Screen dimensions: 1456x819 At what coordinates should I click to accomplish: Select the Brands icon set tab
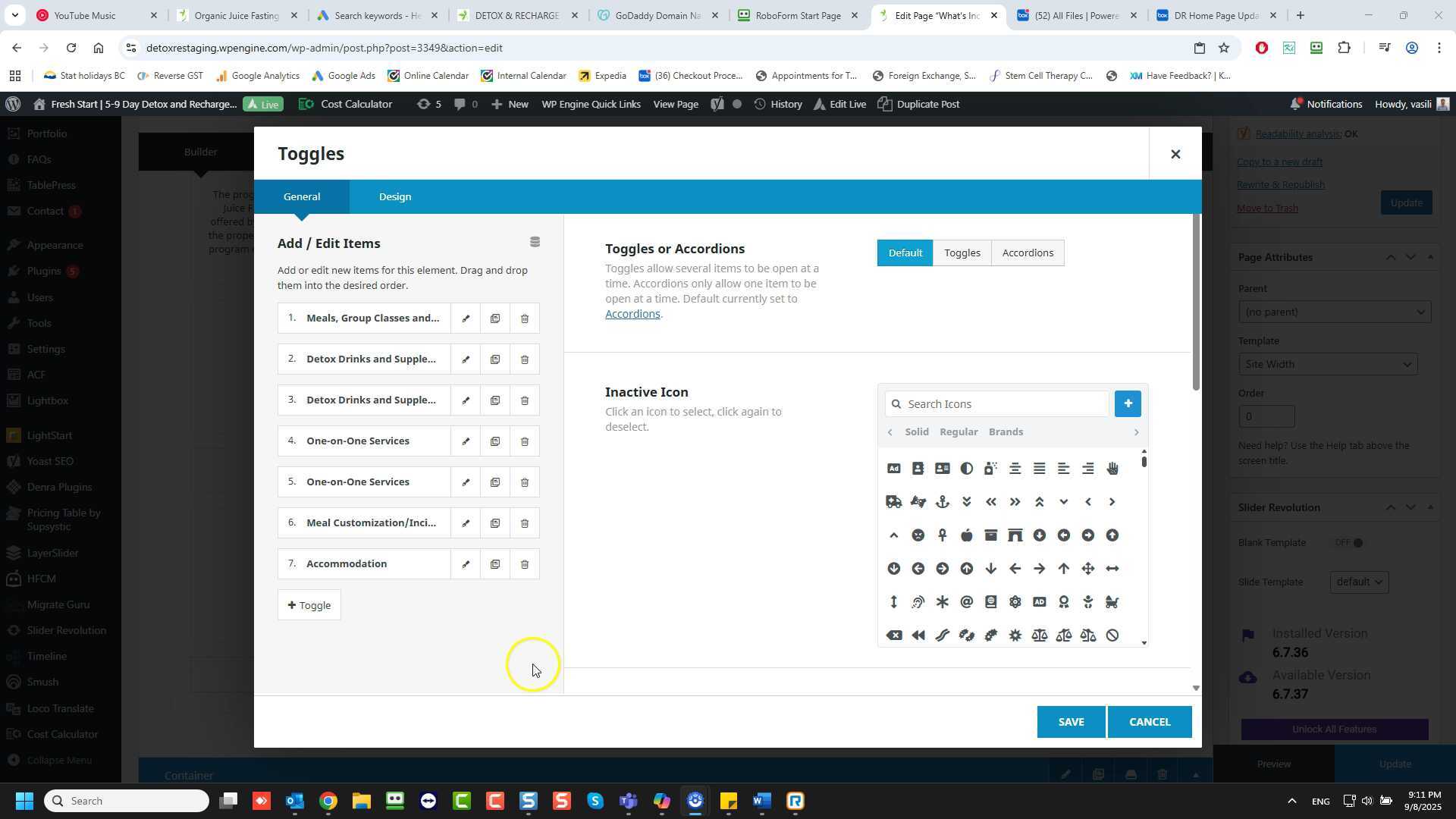[1006, 432]
